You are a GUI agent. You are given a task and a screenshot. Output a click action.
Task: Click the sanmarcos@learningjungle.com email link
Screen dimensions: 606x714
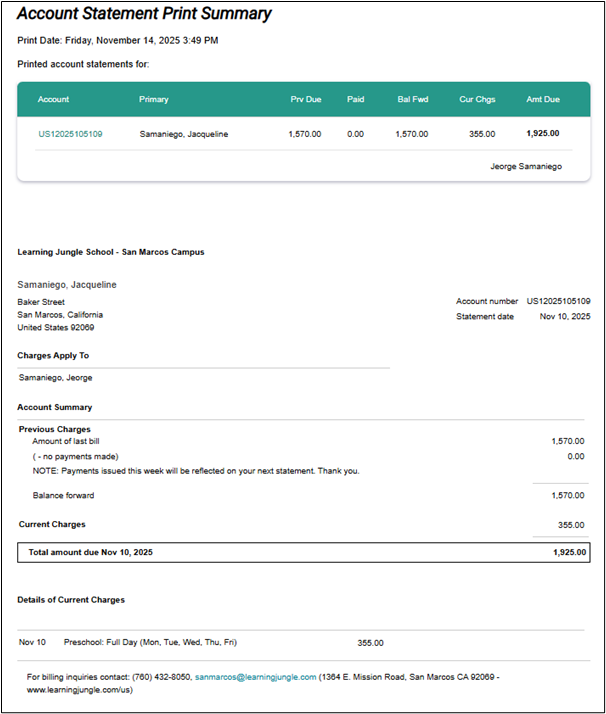click(255, 677)
